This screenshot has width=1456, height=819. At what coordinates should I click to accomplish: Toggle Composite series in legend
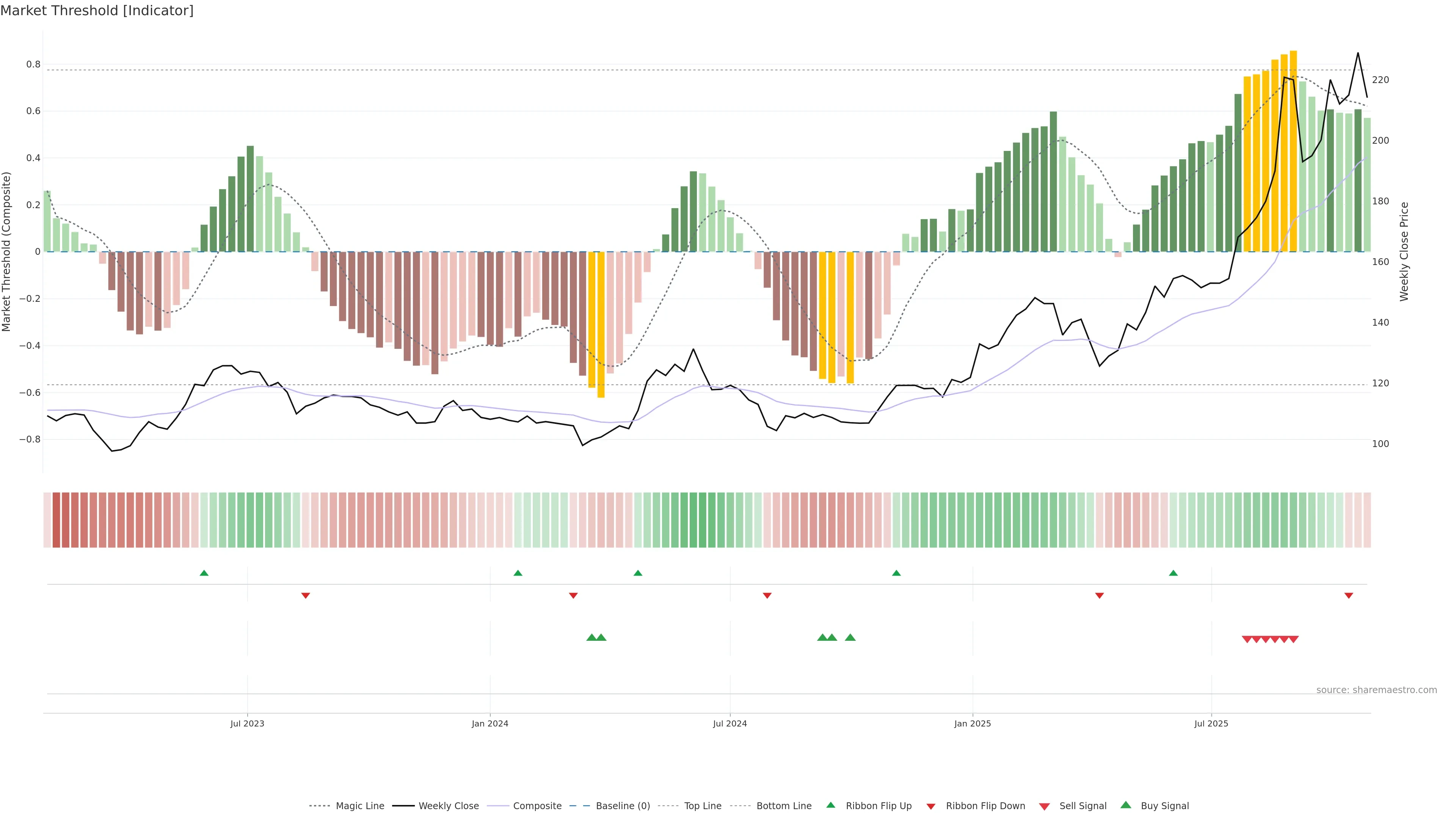click(x=537, y=806)
